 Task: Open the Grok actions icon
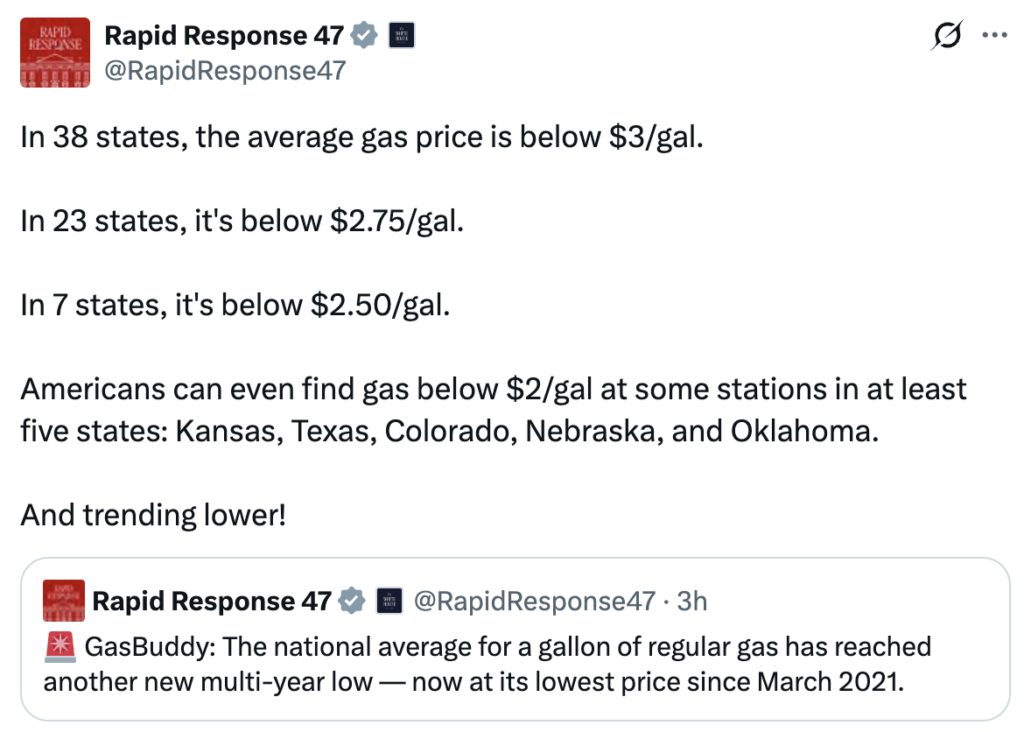[944, 36]
